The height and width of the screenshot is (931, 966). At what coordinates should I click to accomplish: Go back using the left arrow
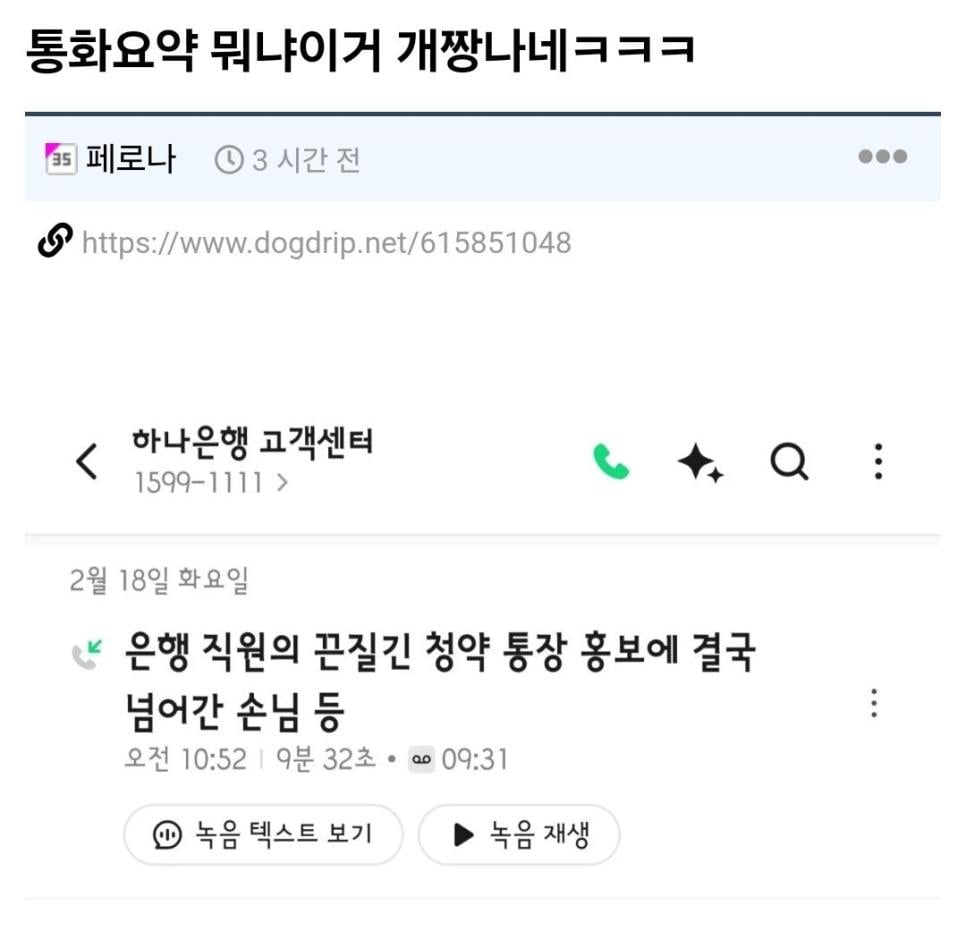click(87, 461)
